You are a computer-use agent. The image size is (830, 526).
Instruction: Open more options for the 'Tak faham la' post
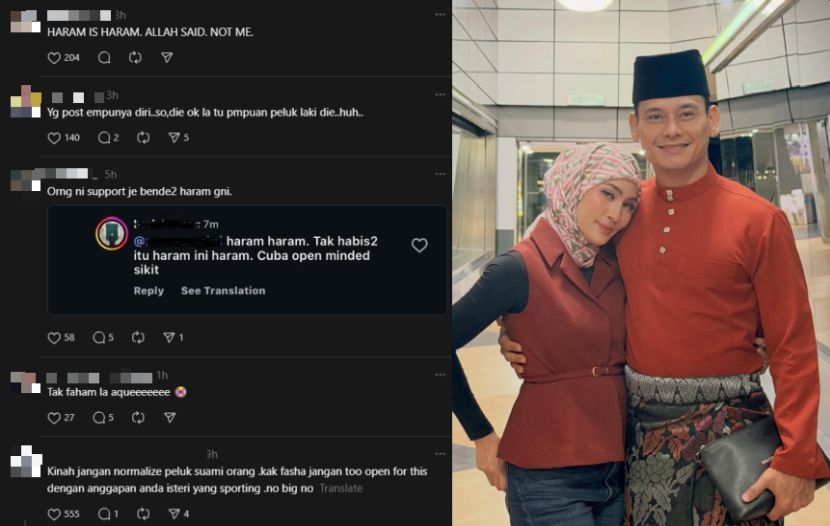coord(440,375)
